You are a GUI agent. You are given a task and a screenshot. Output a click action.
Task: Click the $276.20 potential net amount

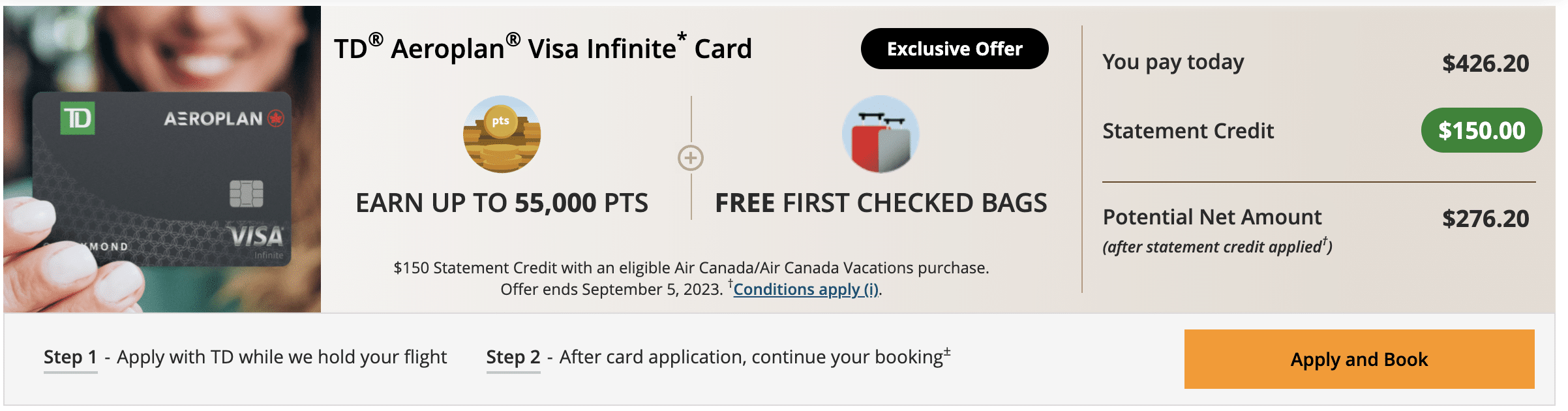pyautogui.click(x=1485, y=219)
